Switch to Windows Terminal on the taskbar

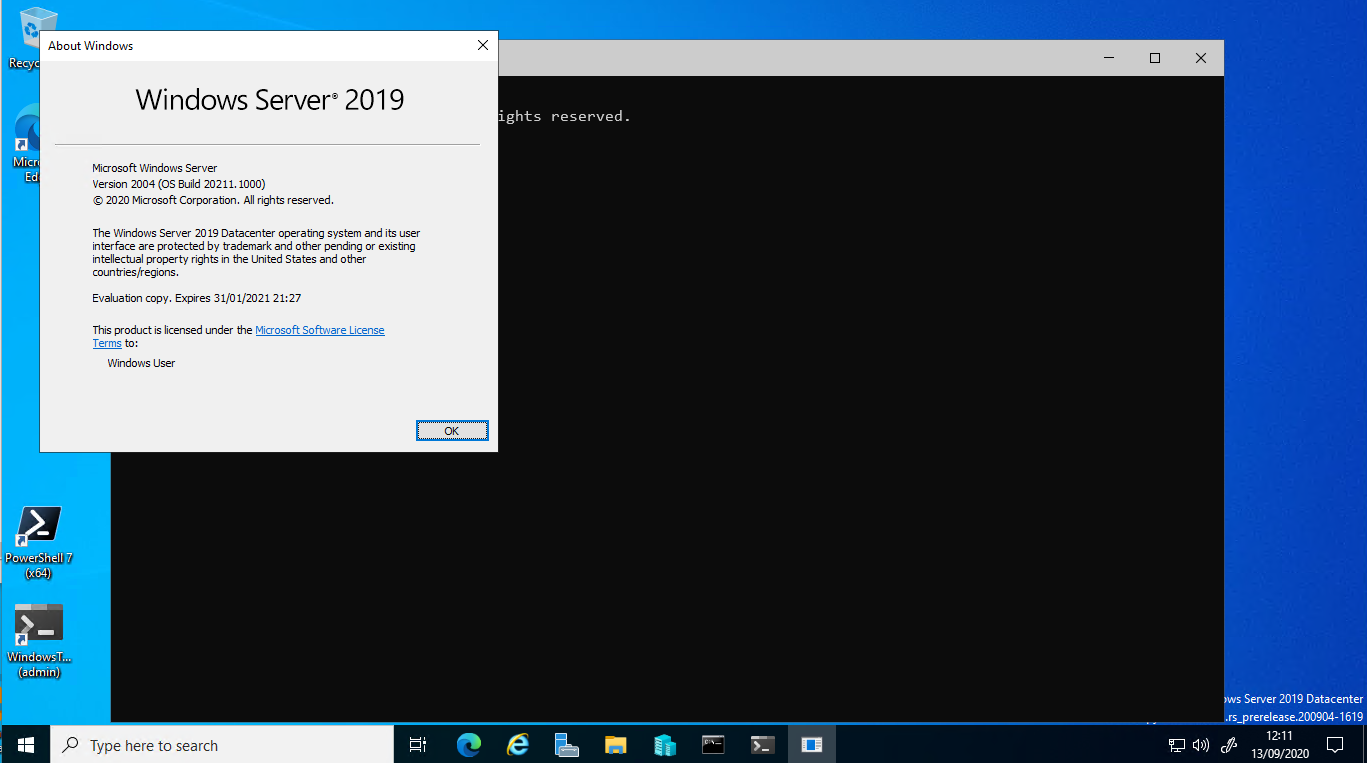[762, 745]
